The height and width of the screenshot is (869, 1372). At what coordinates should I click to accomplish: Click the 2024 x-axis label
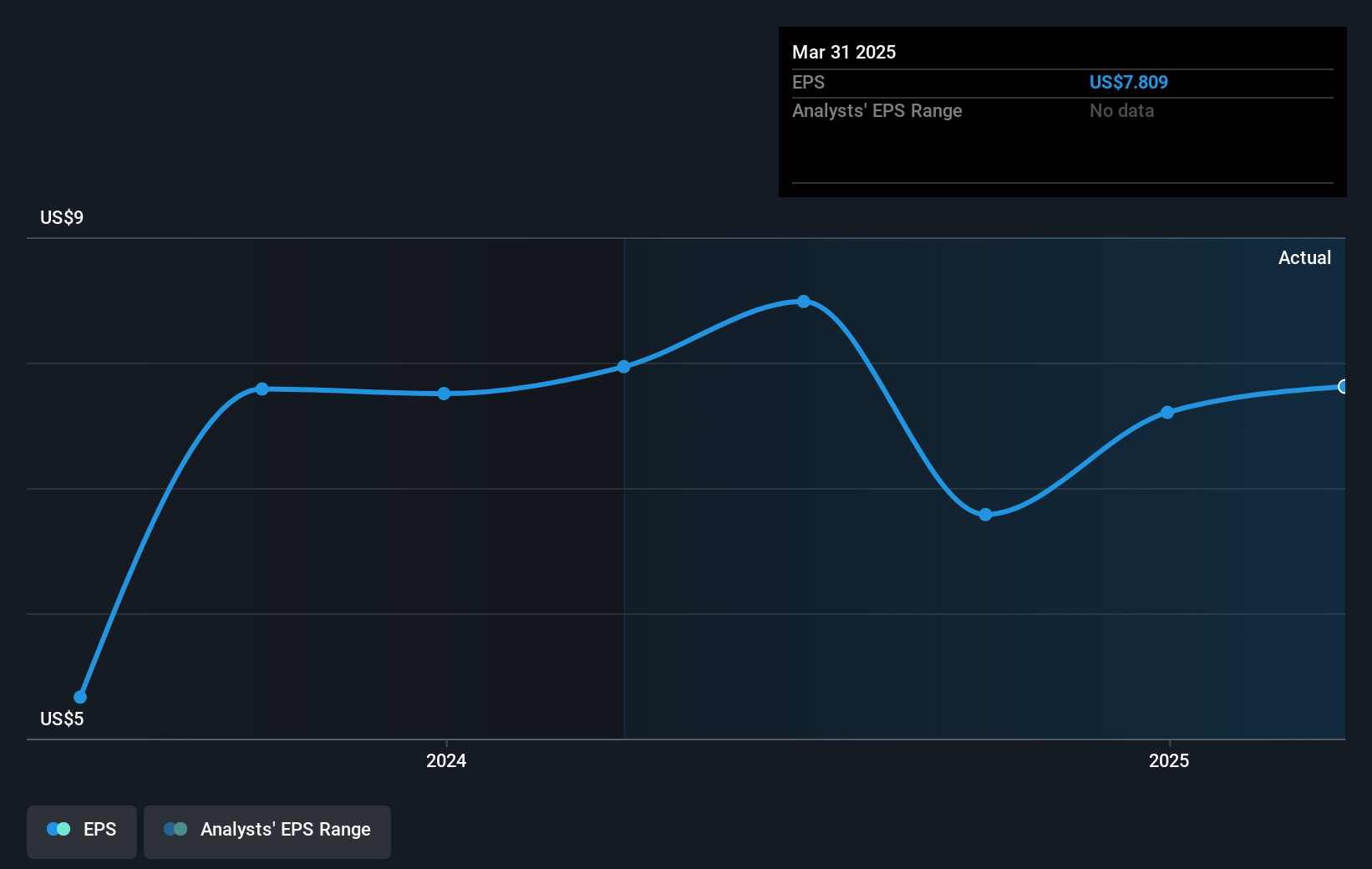446,760
